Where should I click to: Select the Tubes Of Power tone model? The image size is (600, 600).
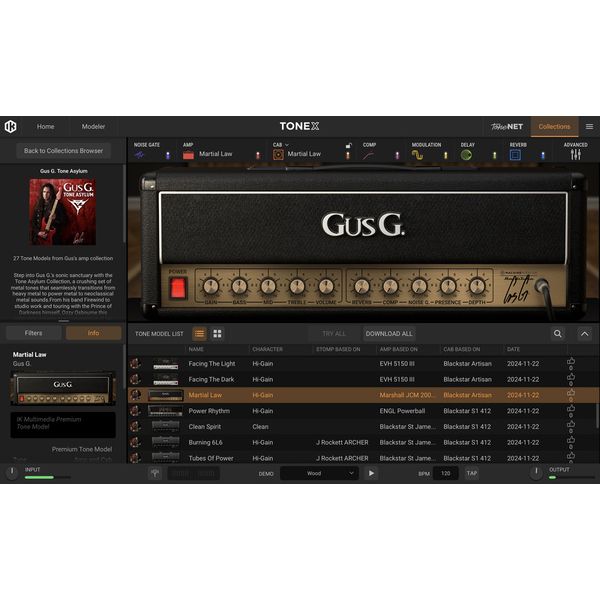coord(211,458)
